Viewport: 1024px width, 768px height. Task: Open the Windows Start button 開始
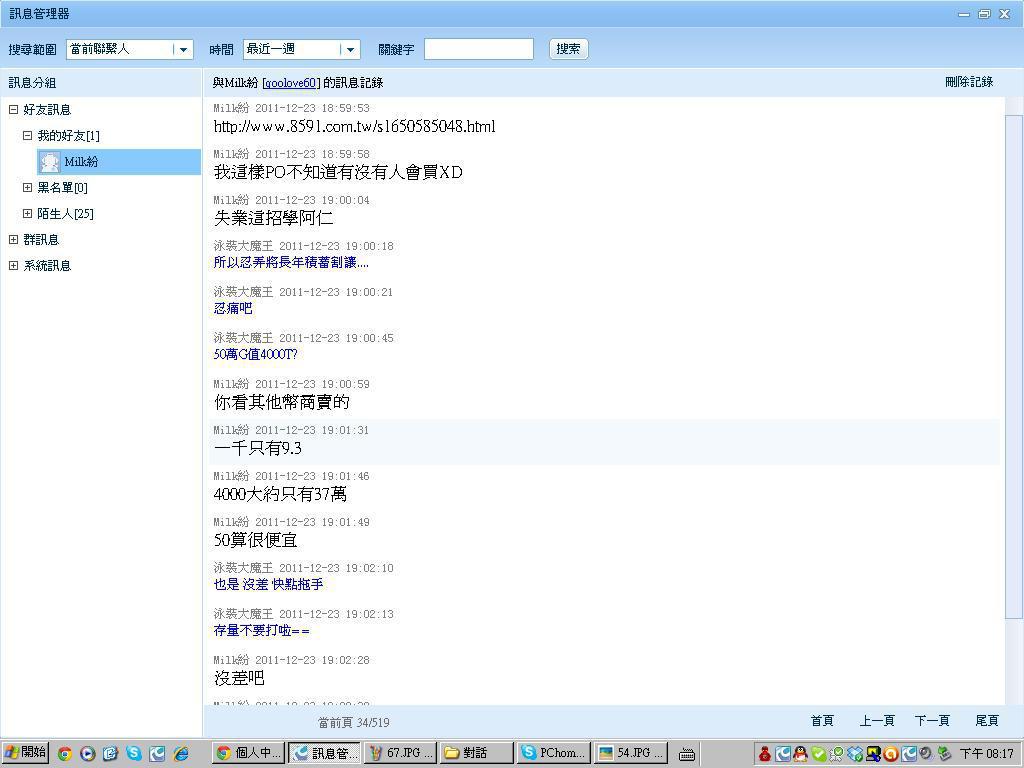25,753
